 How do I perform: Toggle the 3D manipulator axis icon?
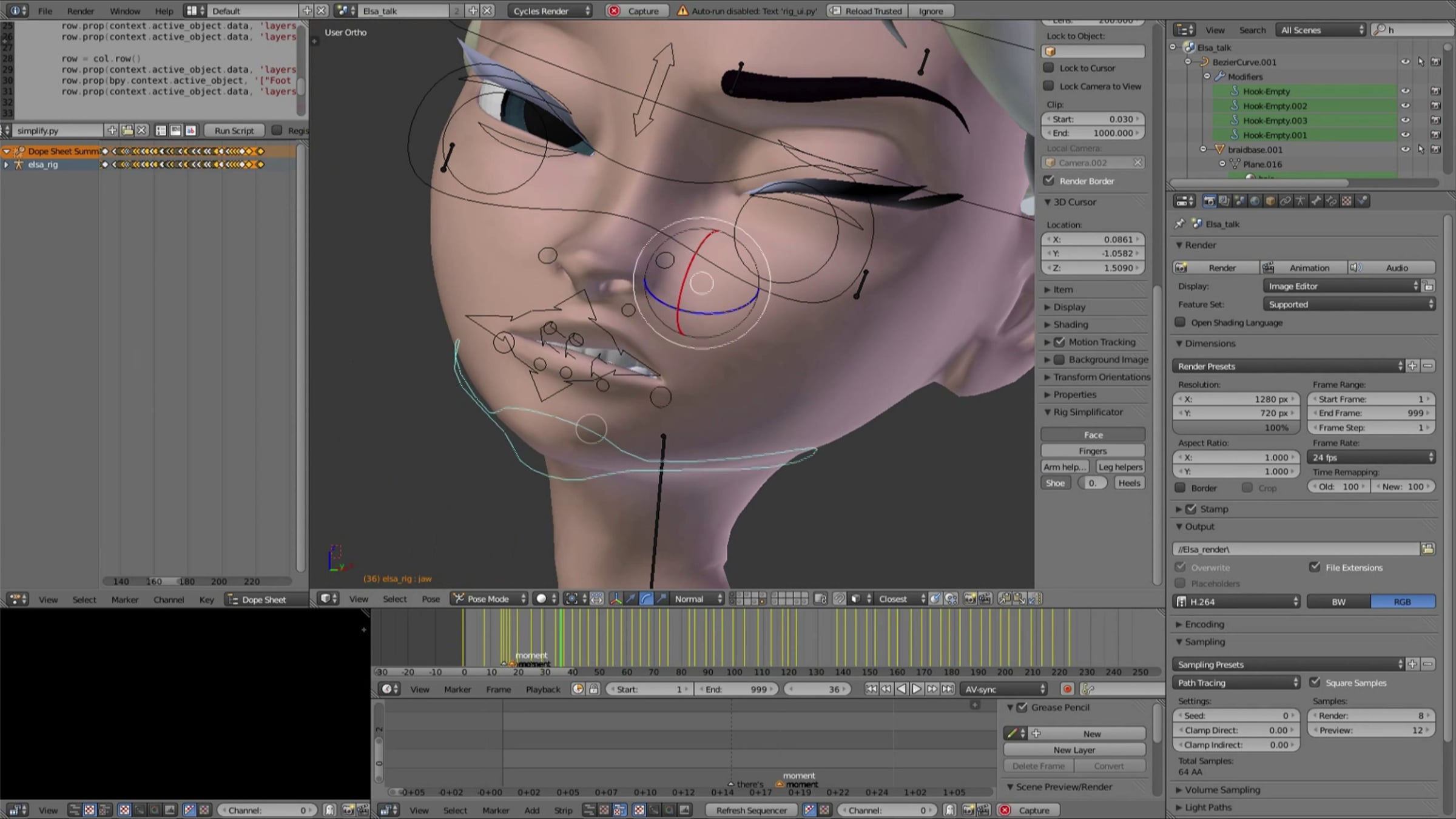615,599
